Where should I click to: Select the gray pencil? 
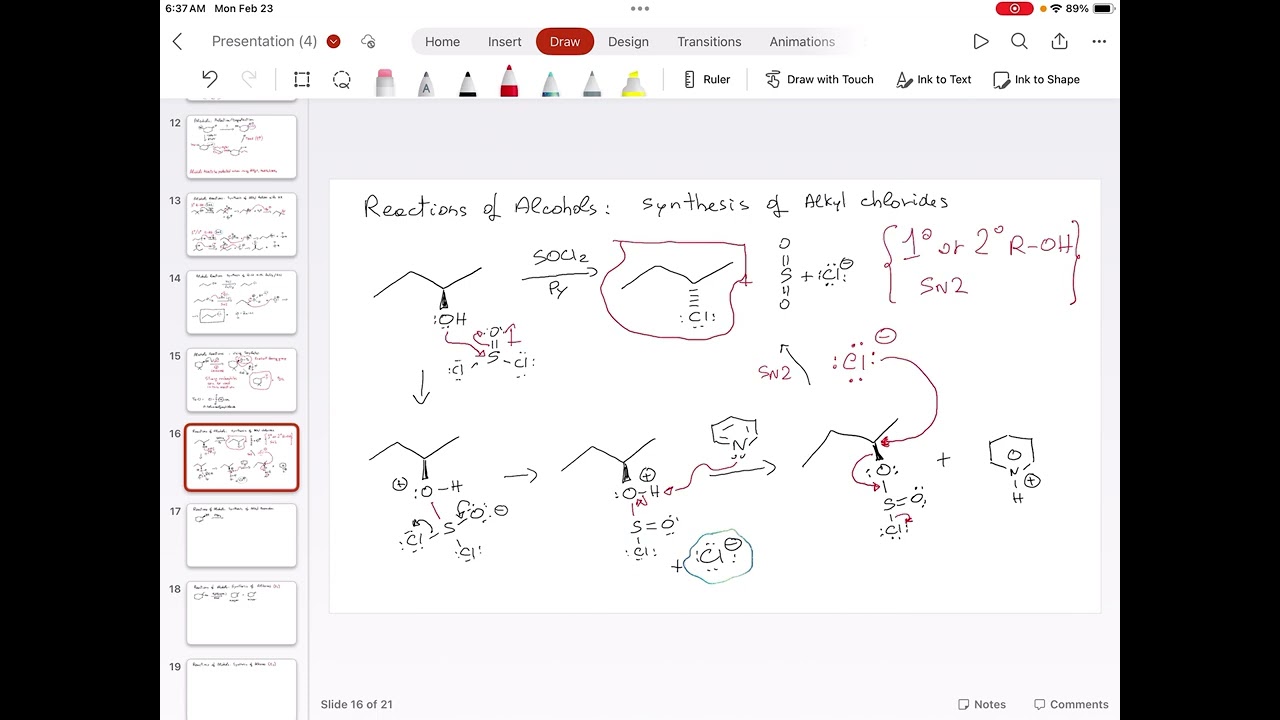[x=592, y=82]
